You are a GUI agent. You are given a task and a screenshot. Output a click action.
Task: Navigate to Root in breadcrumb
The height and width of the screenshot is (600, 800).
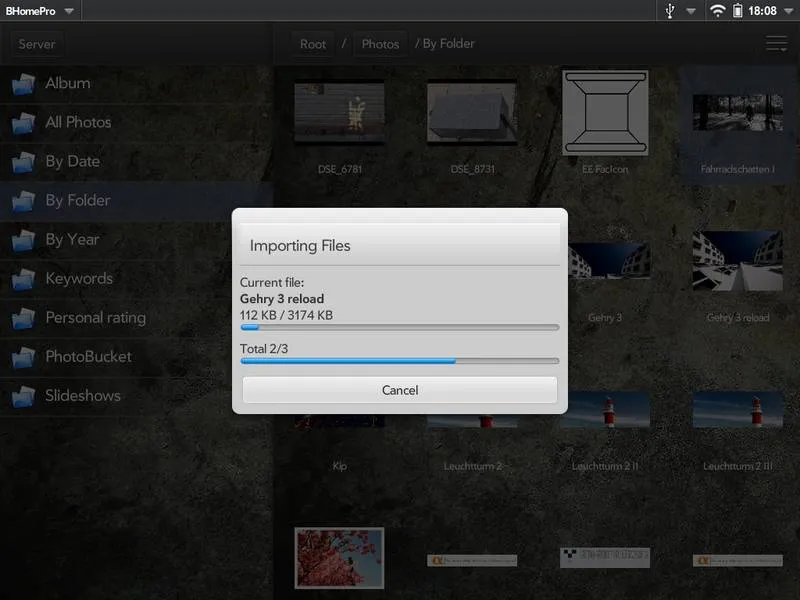point(313,44)
